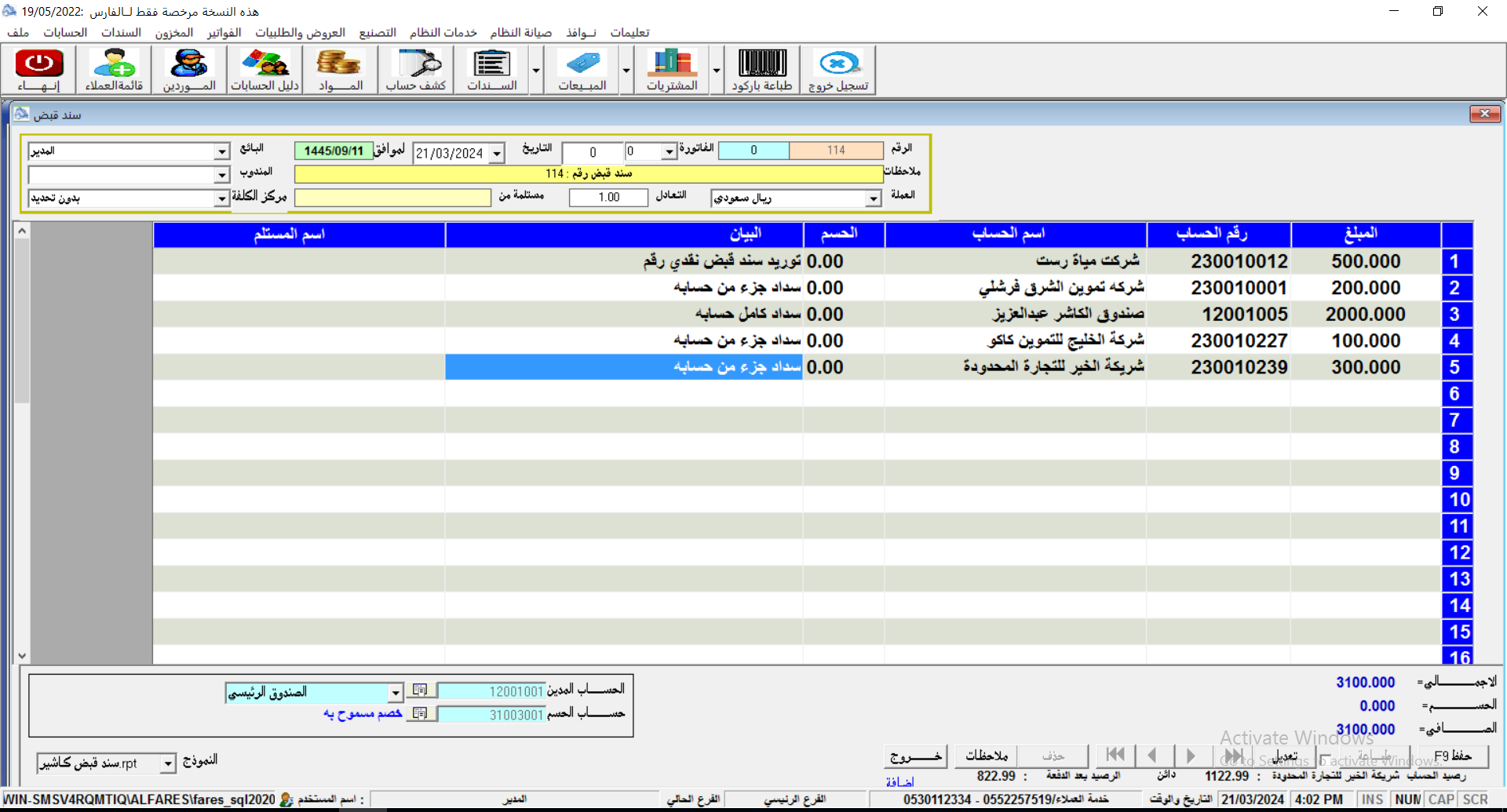Open the report template (النموذج) dropdown
The width and height of the screenshot is (1507, 812).
point(168,763)
